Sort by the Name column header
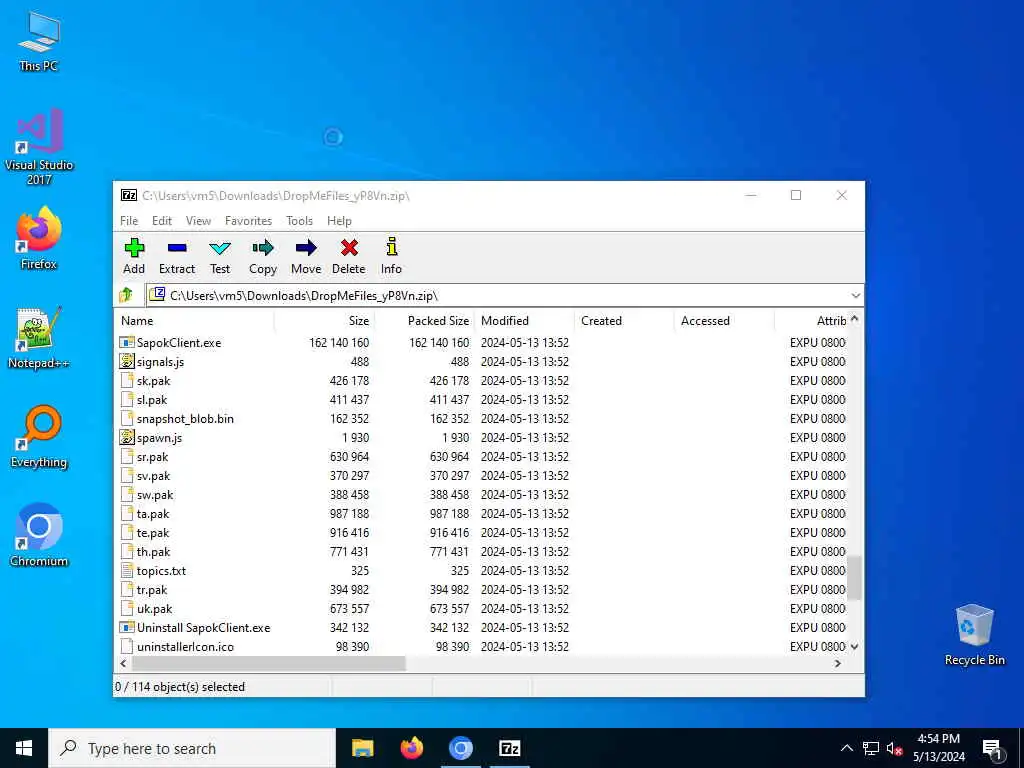The width and height of the screenshot is (1024, 768). click(195, 321)
